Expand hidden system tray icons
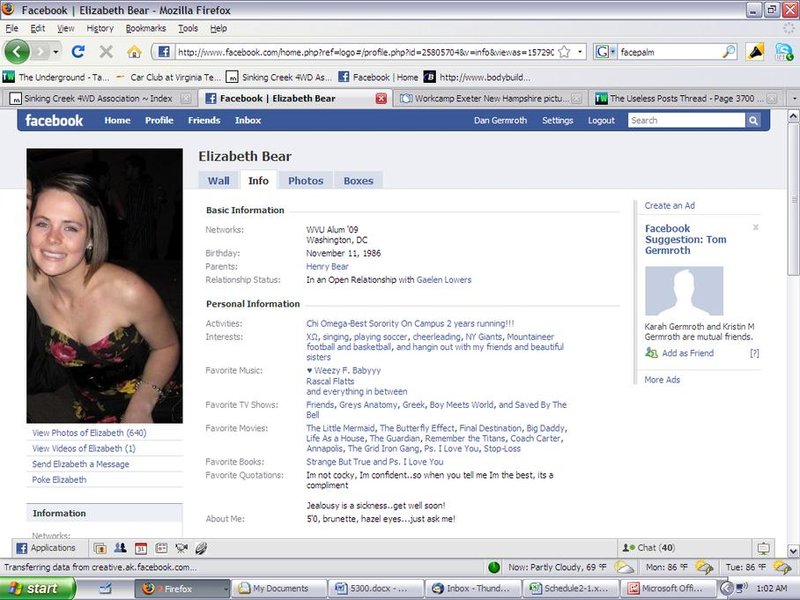800x600 pixels. point(727,588)
